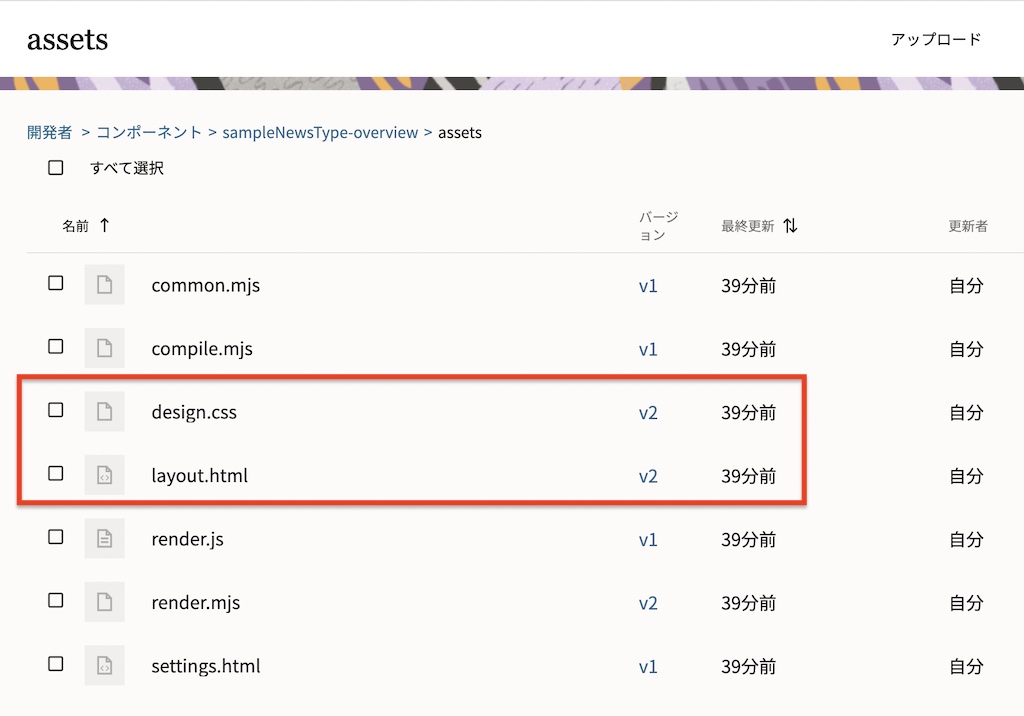Click the code file icon for layout.html
Viewport: 1024px width, 716px height.
pyautogui.click(x=104, y=476)
